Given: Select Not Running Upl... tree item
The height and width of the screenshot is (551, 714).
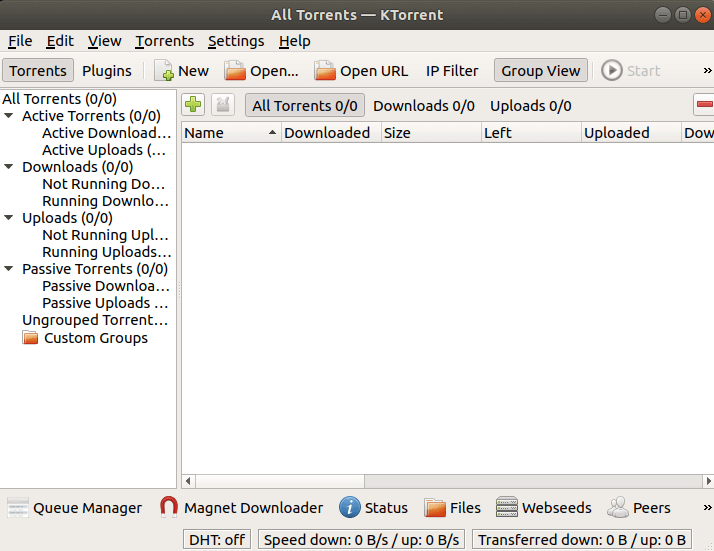Looking at the screenshot, I should 105,235.
